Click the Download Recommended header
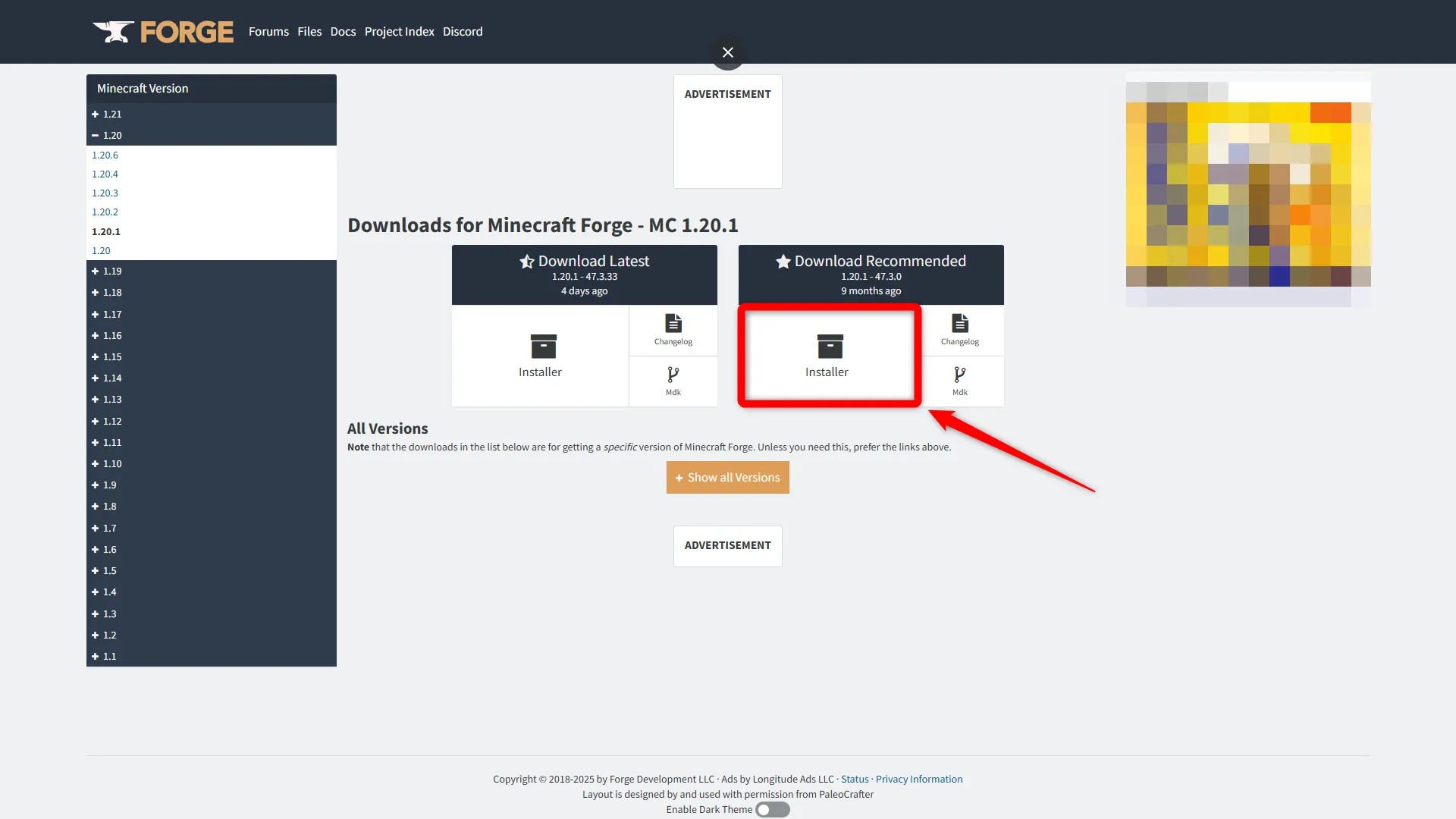1456x819 pixels. (871, 275)
